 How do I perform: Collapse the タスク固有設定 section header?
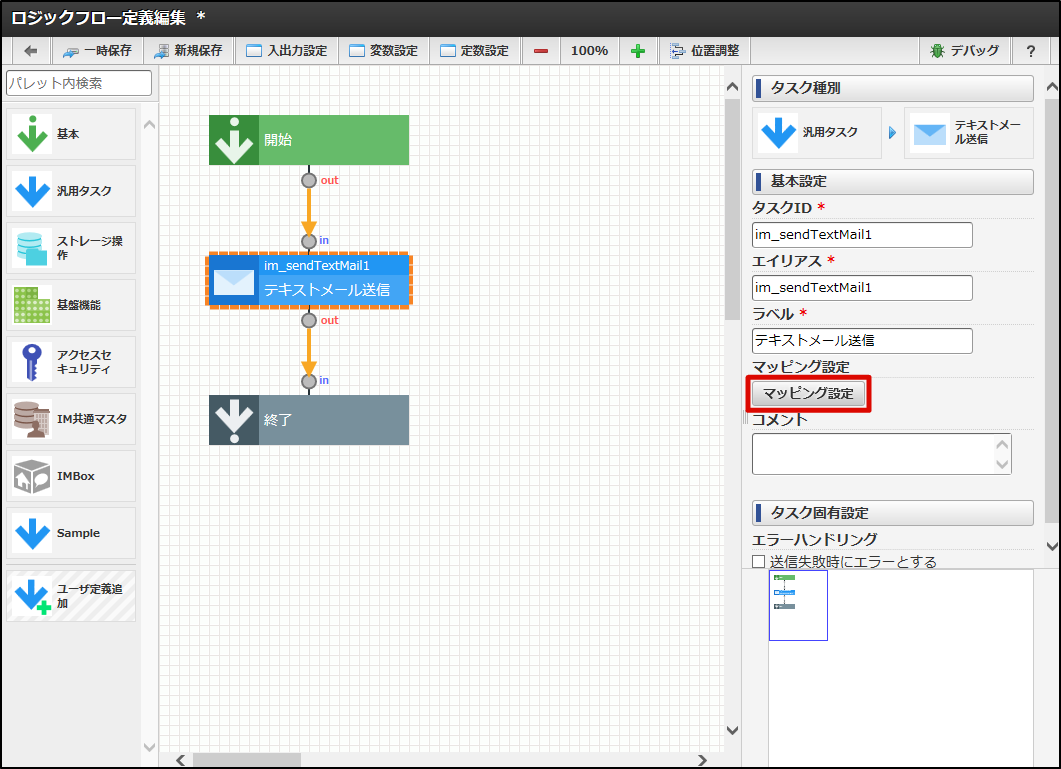point(893,513)
